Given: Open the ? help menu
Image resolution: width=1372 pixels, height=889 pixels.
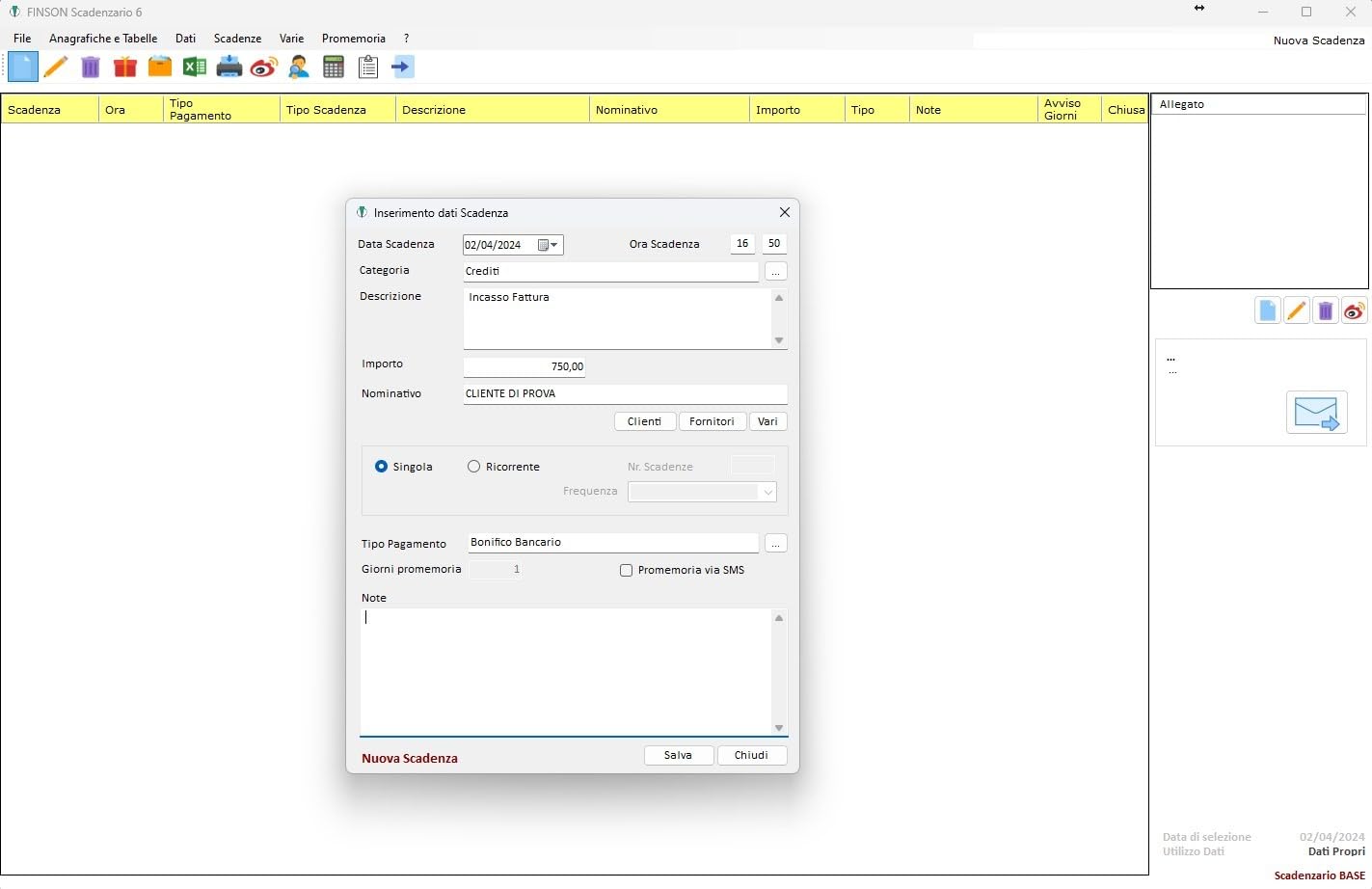Looking at the screenshot, I should (x=406, y=39).
